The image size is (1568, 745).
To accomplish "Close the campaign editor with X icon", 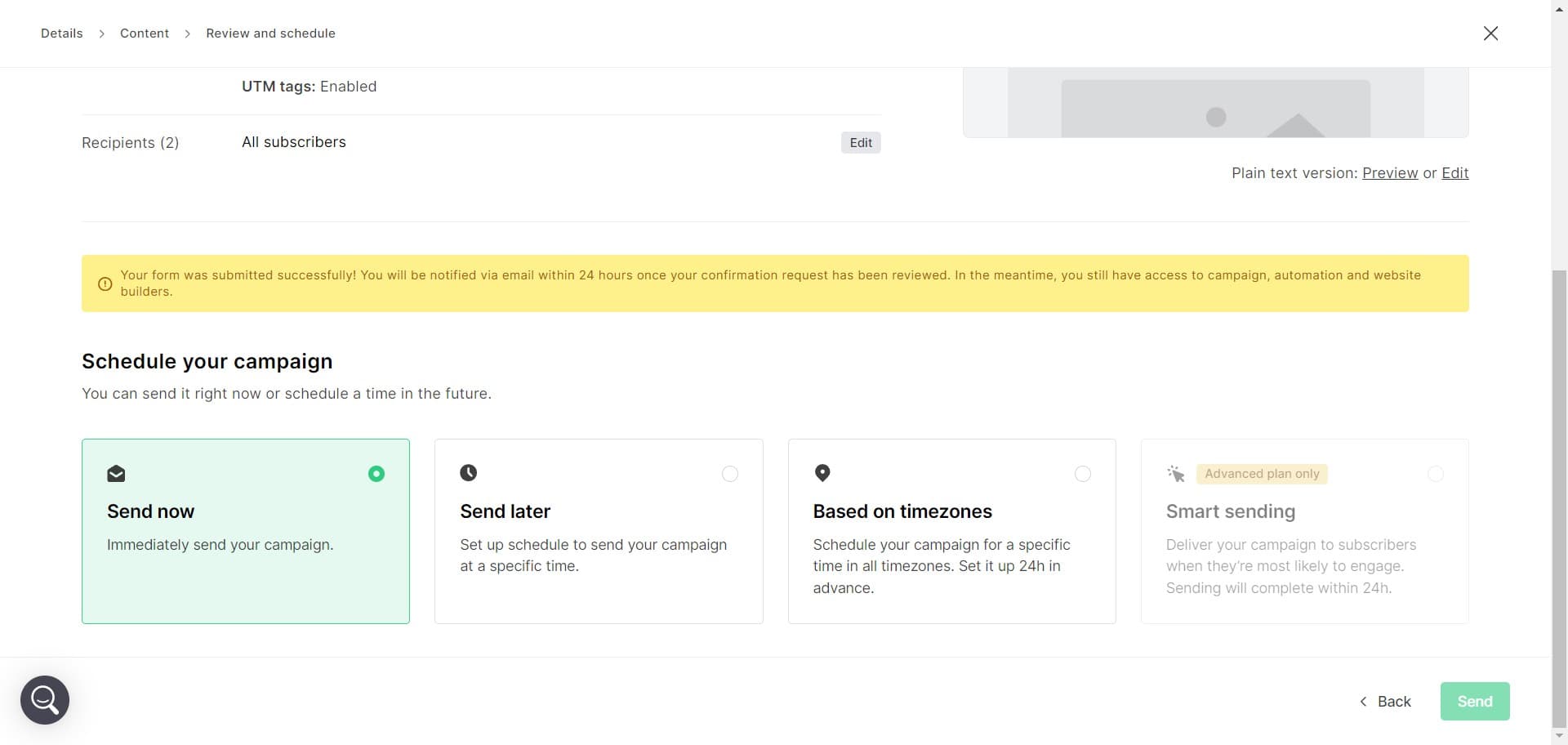I will [1490, 33].
